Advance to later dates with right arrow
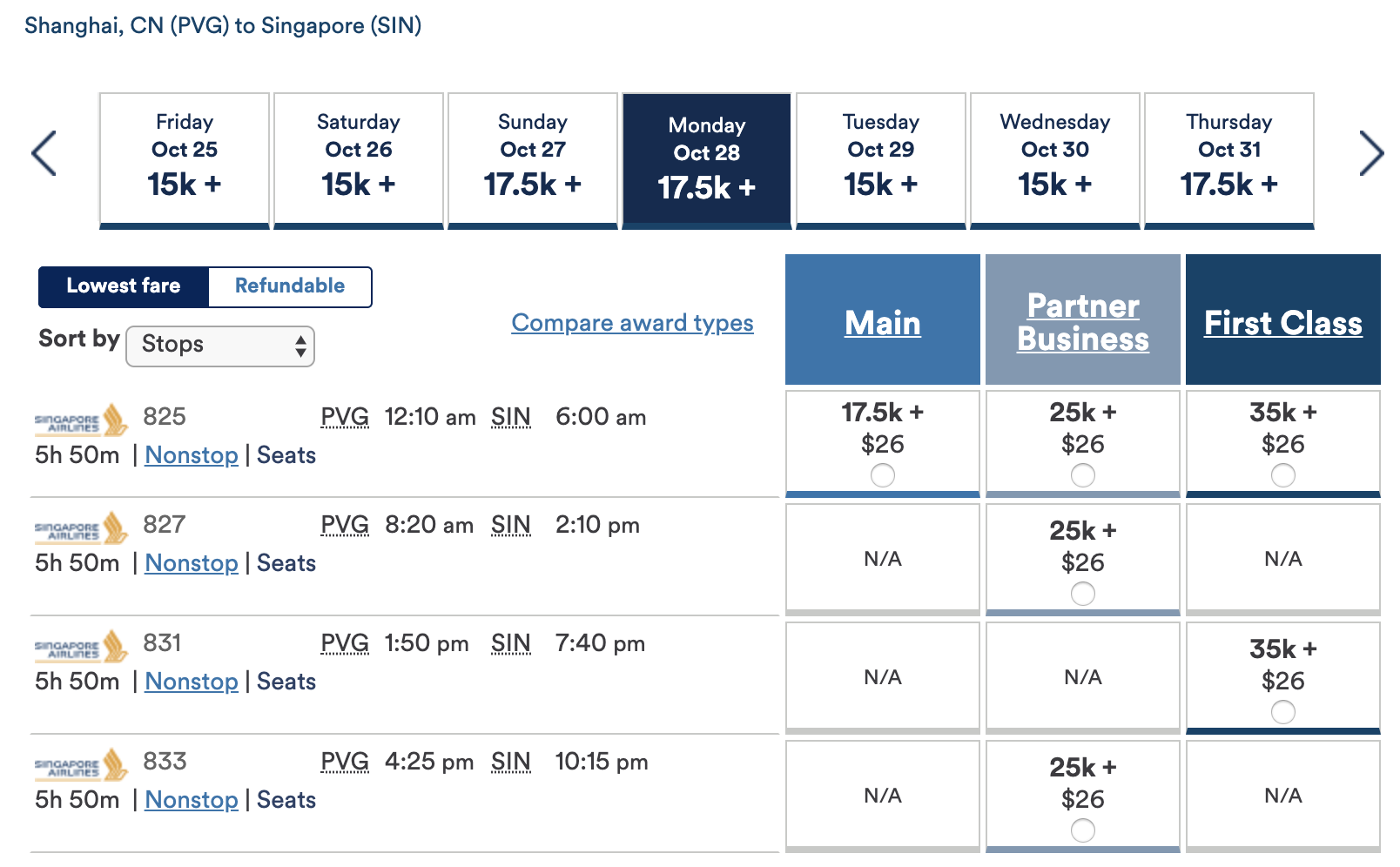Image resolution: width=1400 pixels, height=867 pixels. pos(1371,153)
